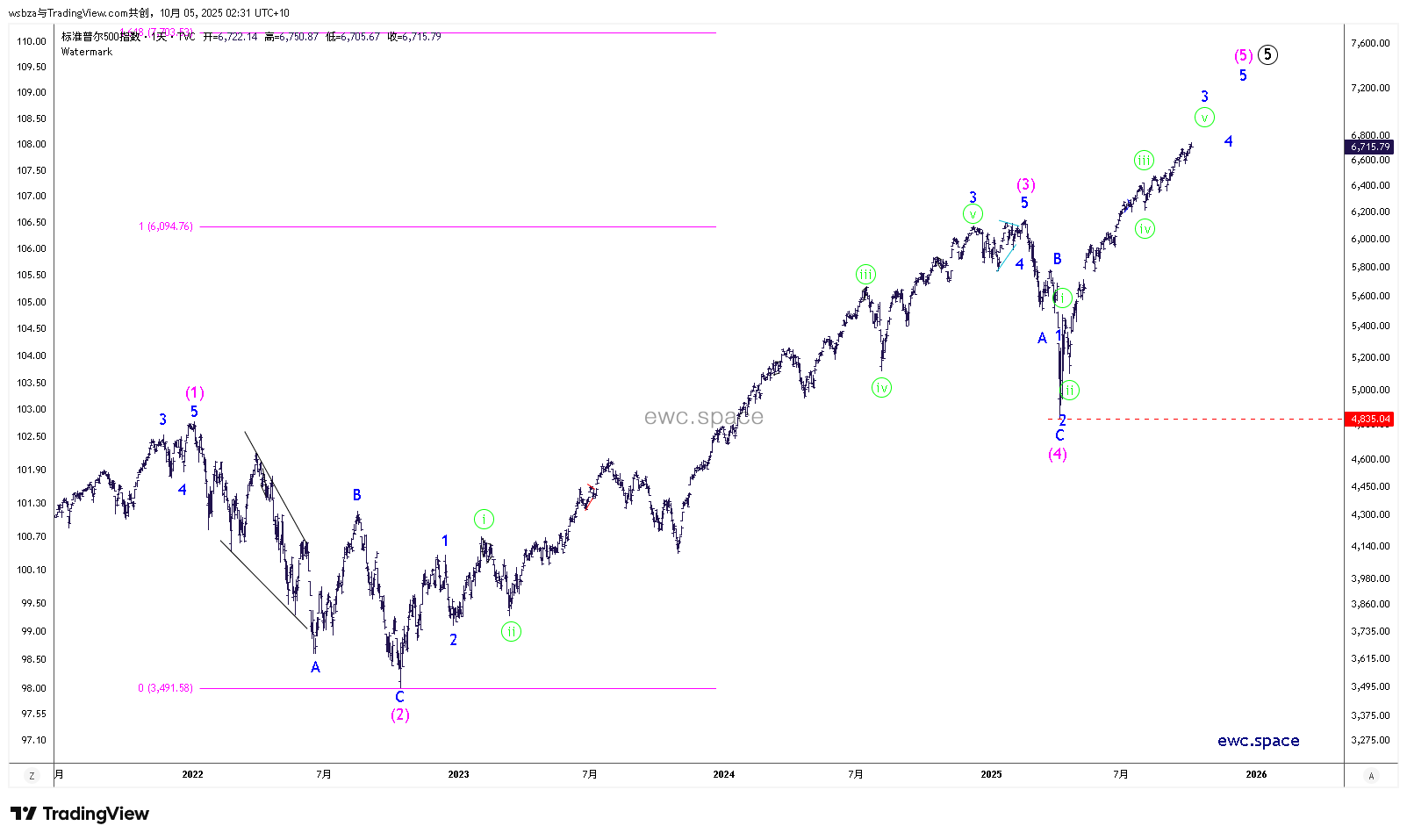Click the TradingView logo

(x=80, y=814)
